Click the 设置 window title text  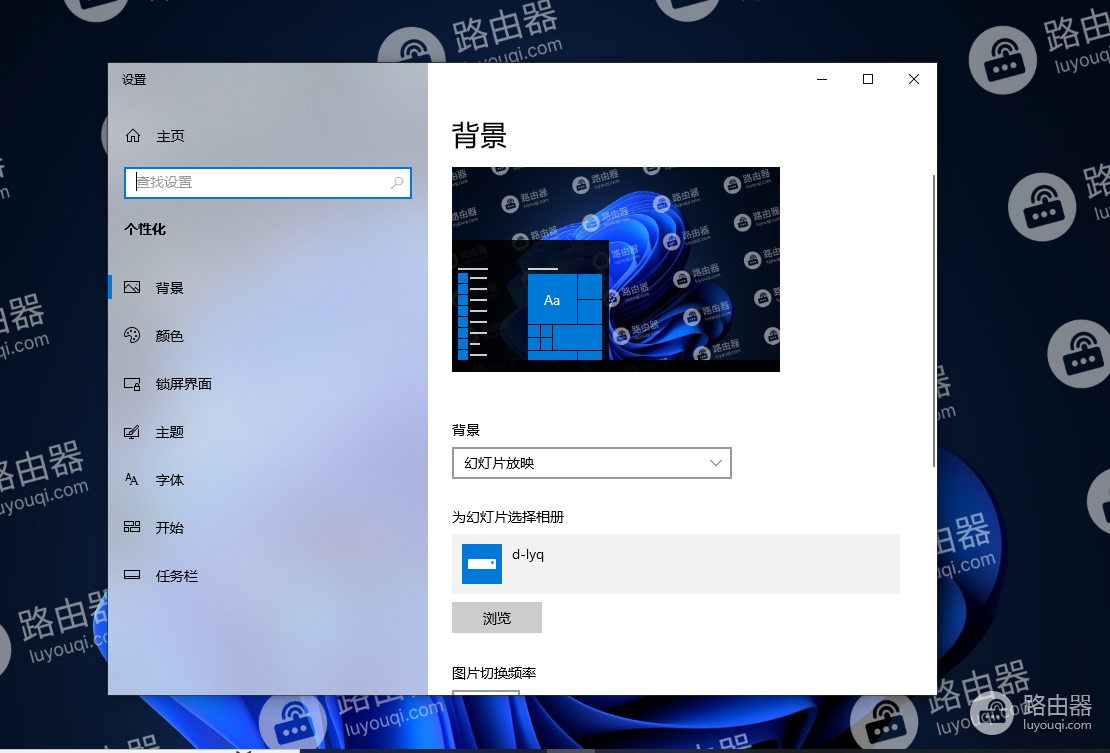134,79
